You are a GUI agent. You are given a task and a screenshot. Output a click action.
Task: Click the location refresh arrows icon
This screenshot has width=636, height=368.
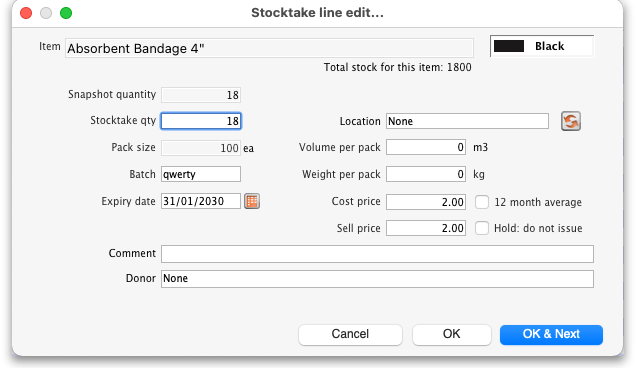[571, 121]
